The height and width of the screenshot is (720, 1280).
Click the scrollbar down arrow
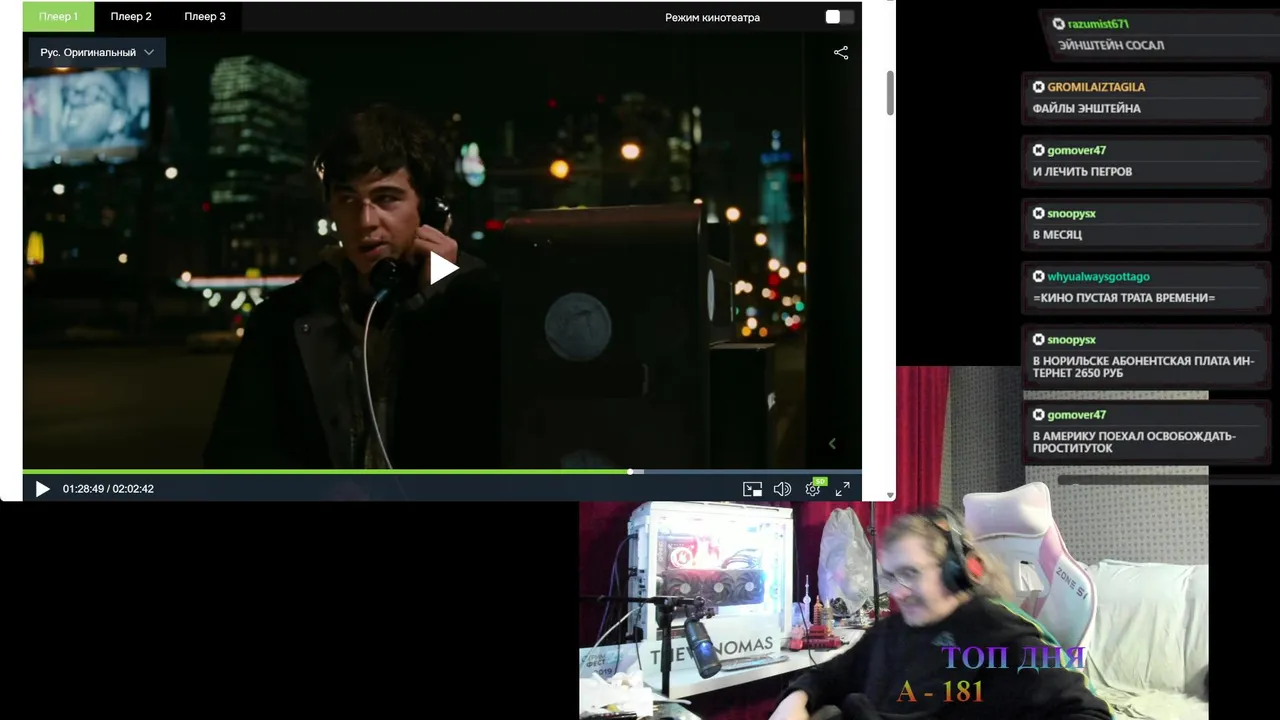click(890, 495)
